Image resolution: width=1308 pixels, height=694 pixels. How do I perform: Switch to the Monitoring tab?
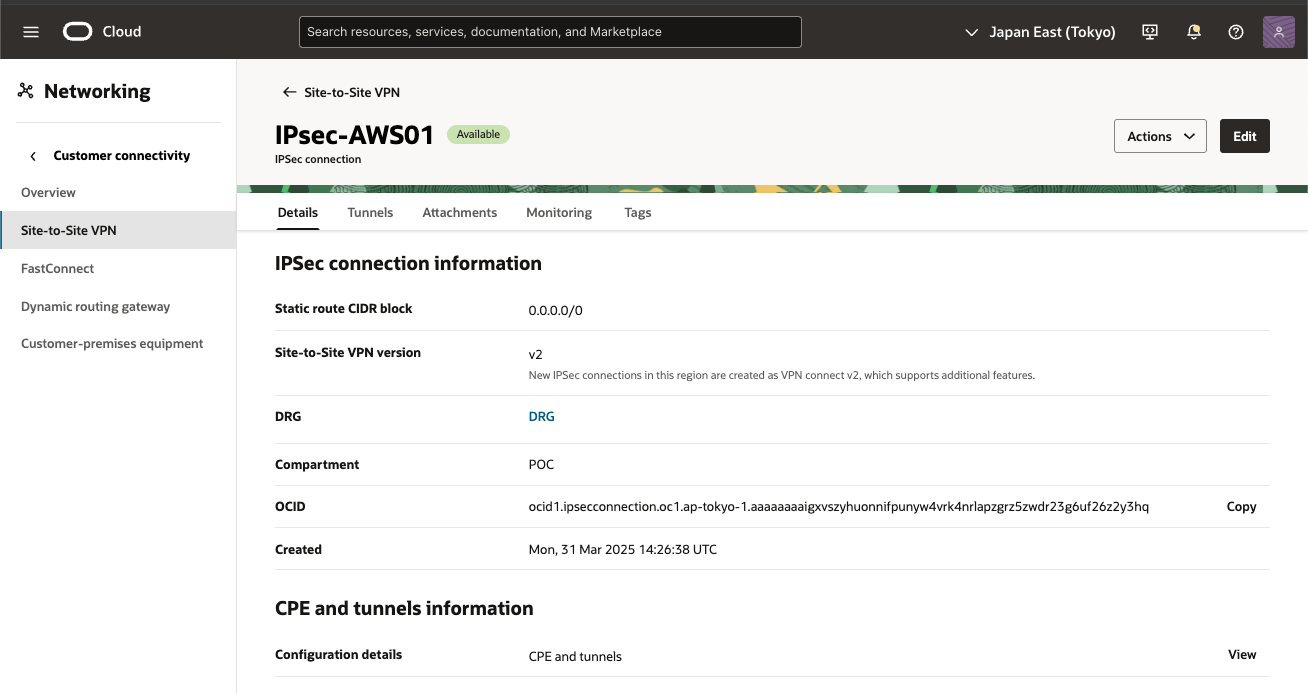click(x=559, y=212)
